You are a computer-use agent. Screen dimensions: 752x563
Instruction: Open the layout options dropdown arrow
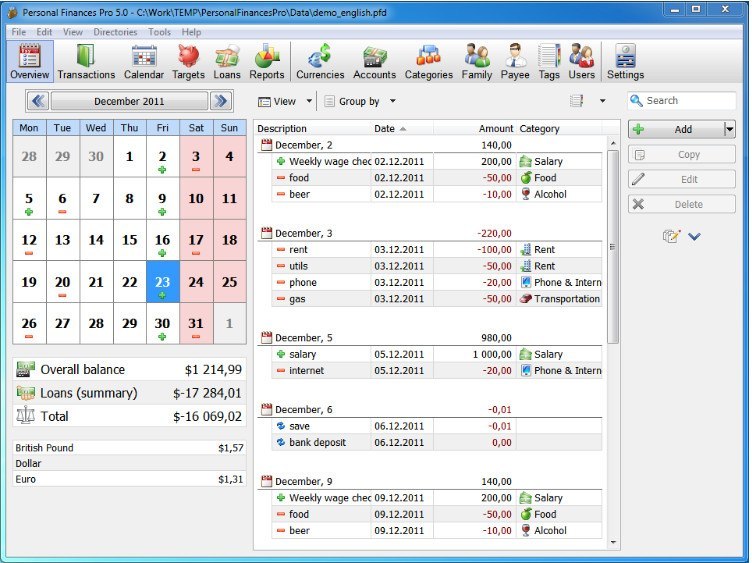[602, 101]
